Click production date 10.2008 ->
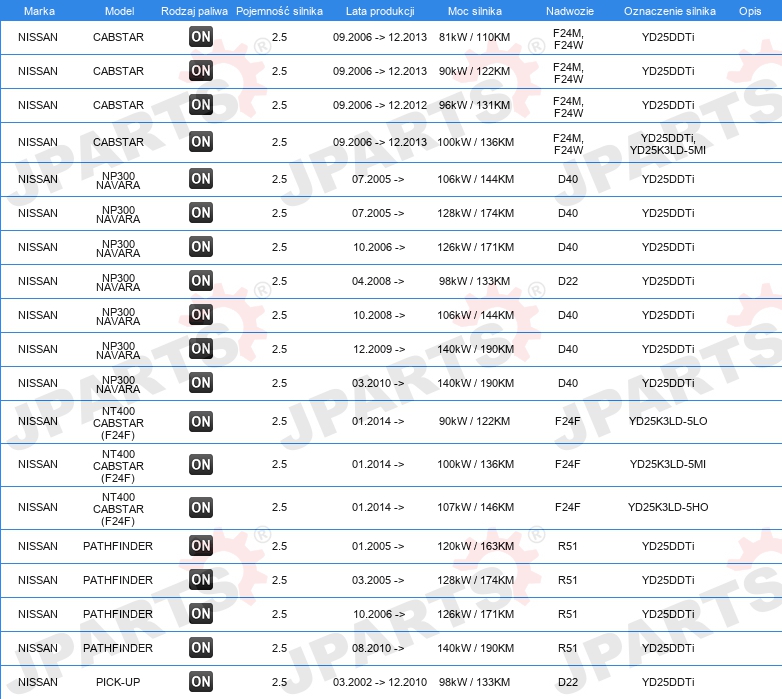Image resolution: width=782 pixels, height=699 pixels. coord(379,315)
